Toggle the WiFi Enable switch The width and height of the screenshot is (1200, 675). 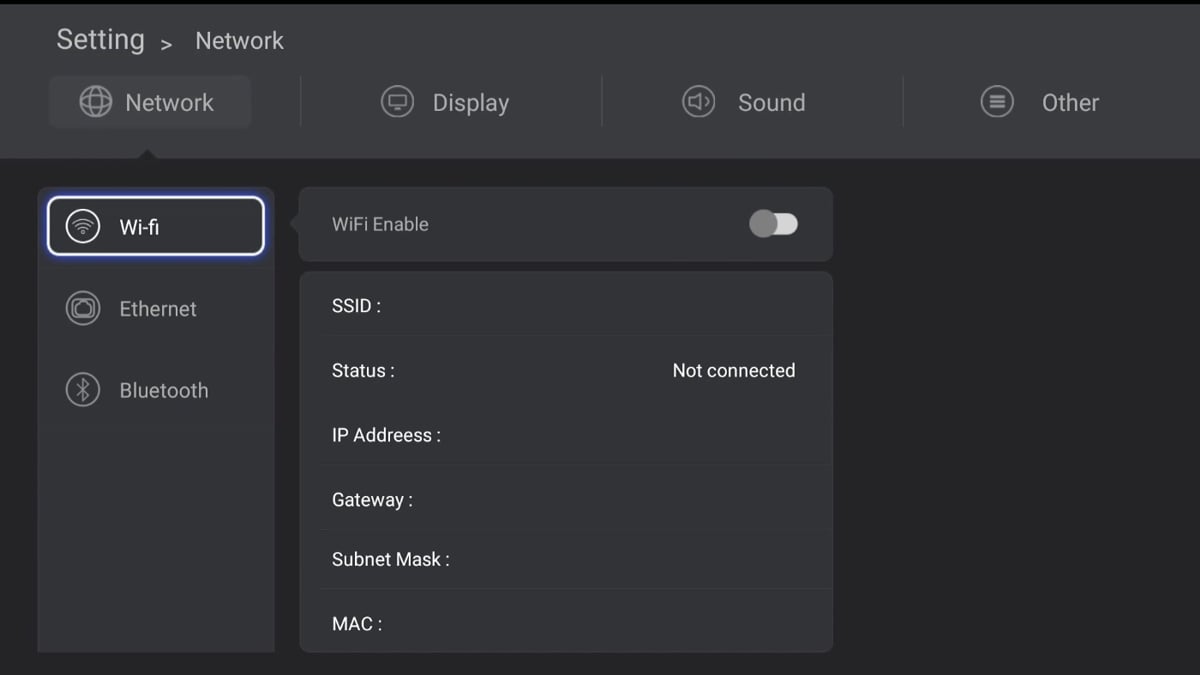[773, 224]
